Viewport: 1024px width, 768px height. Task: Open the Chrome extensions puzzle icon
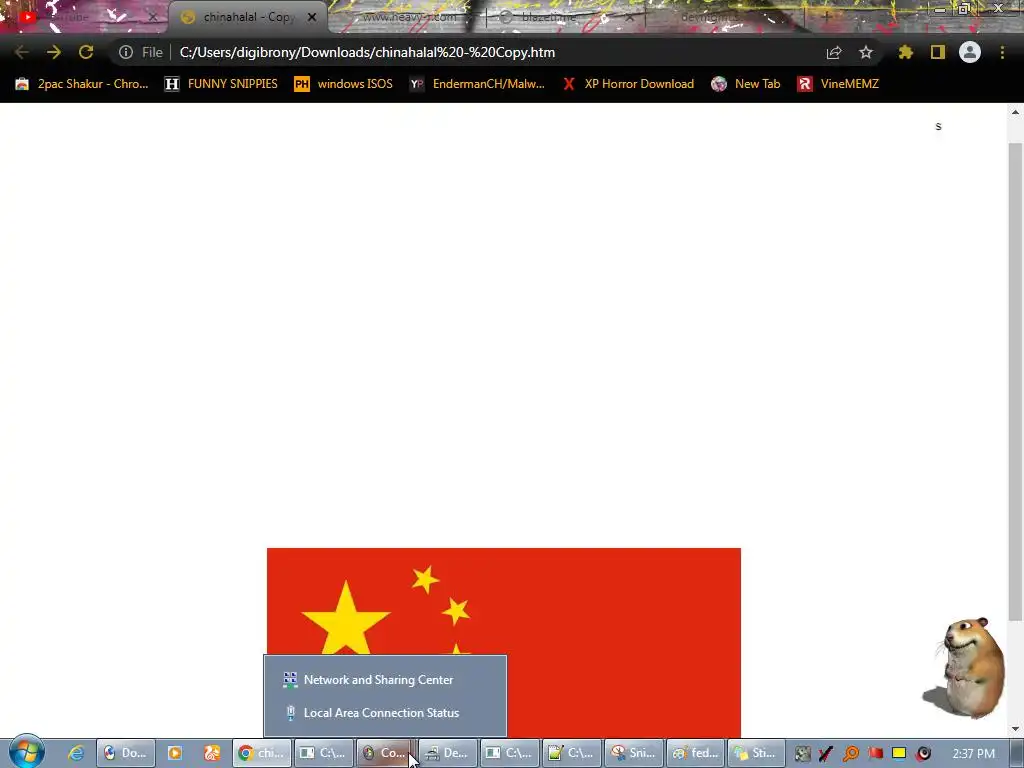[x=906, y=52]
